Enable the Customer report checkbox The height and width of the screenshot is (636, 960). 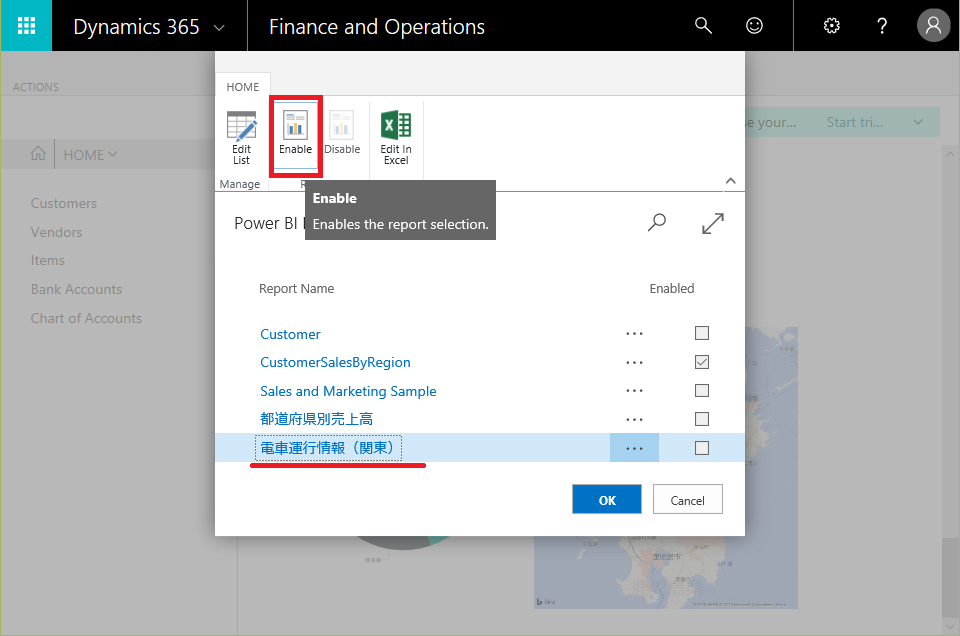(x=702, y=333)
